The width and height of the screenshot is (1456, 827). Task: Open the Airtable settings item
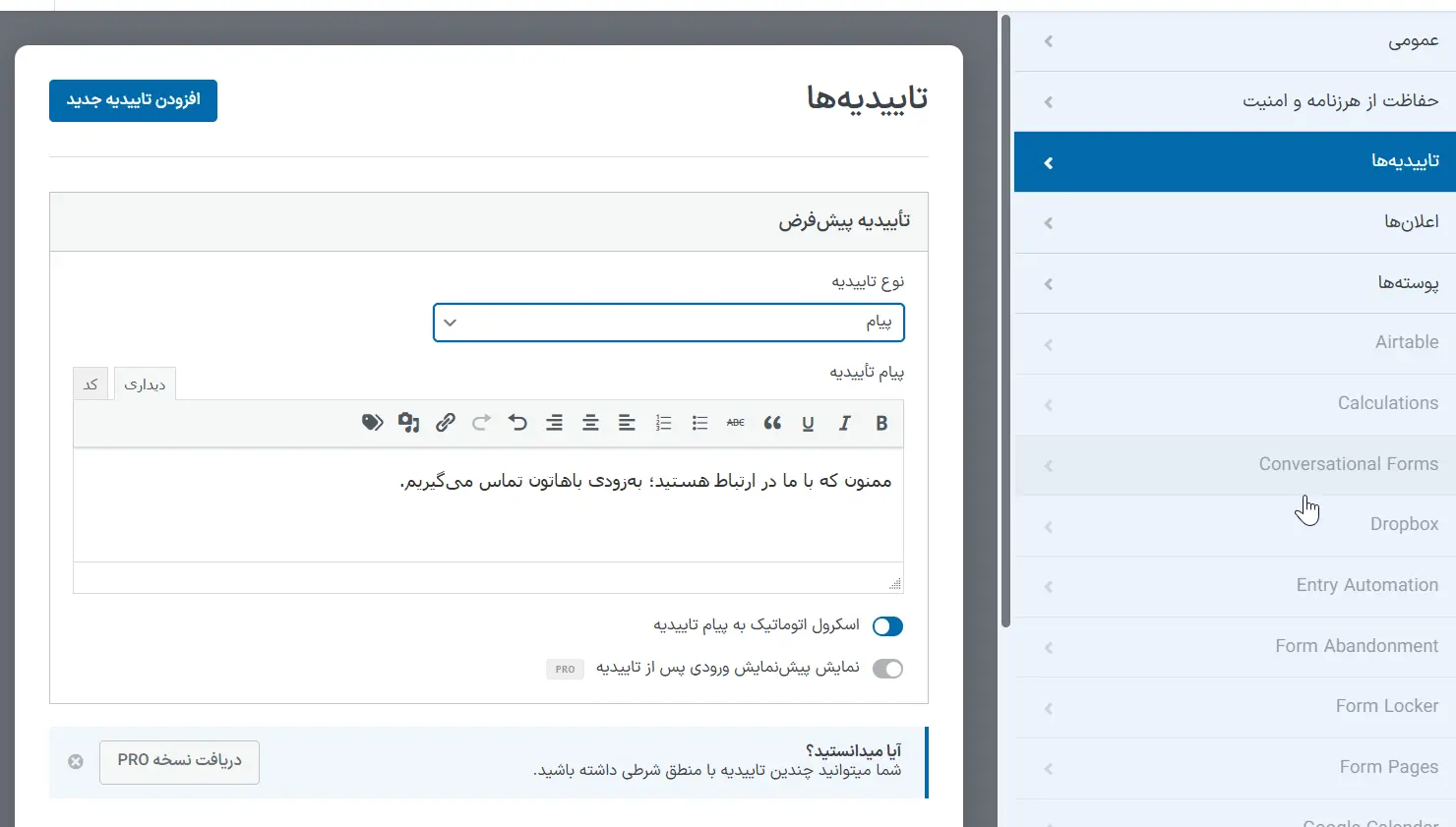pos(1235,343)
